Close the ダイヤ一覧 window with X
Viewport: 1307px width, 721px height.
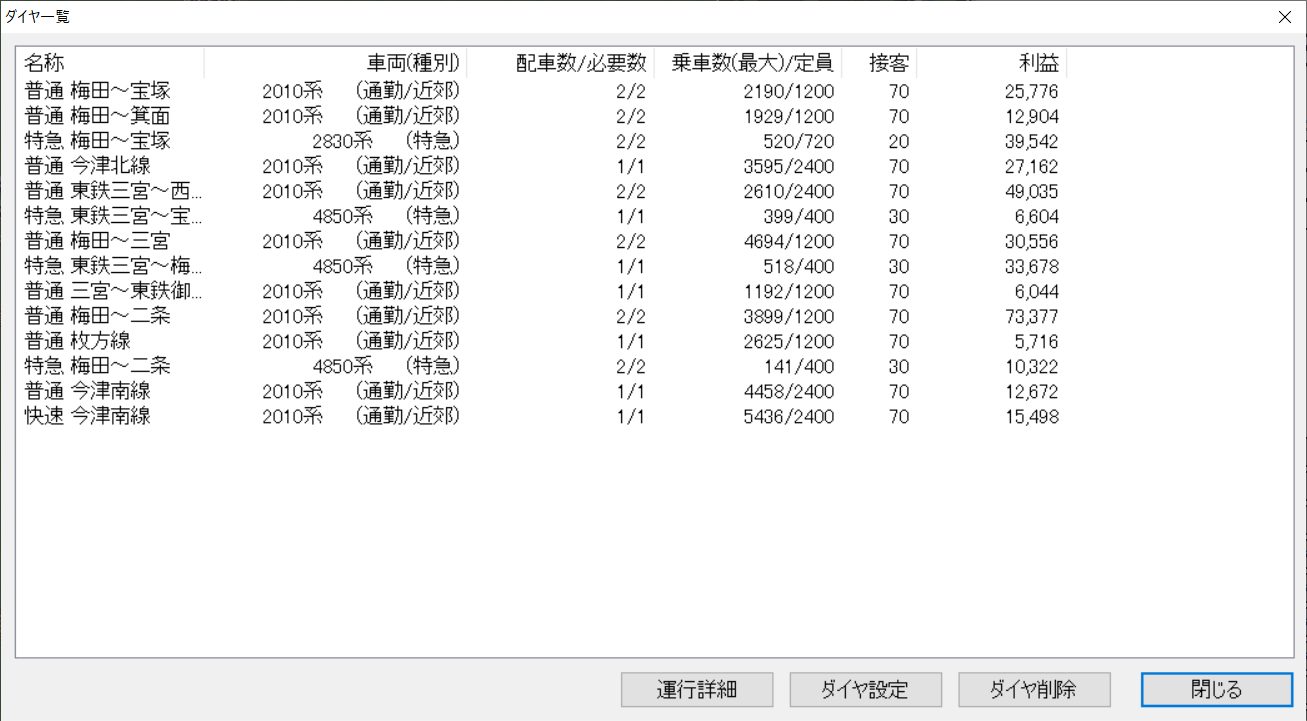click(x=1285, y=17)
